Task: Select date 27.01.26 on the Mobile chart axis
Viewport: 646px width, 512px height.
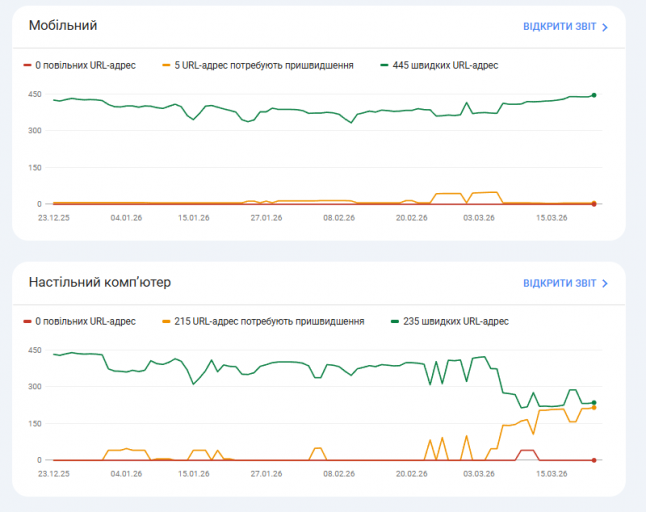Action: pyautogui.click(x=267, y=217)
